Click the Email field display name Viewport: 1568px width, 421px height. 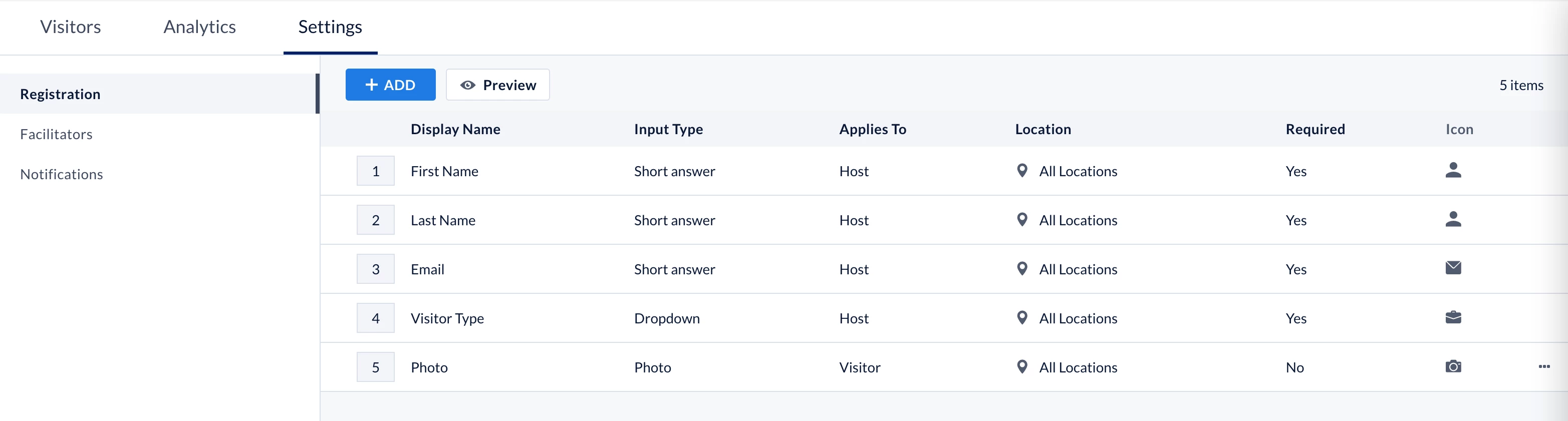[x=427, y=269]
